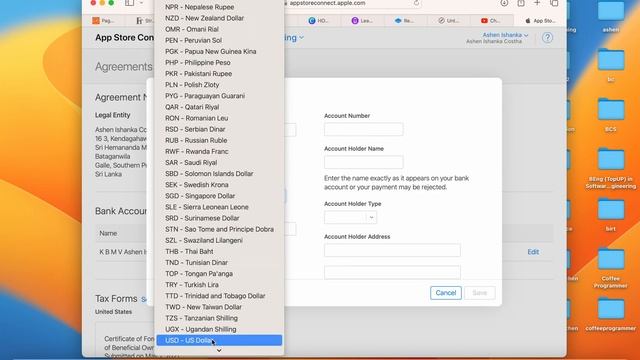
Task: Open Safari share icon
Action: pyautogui.click(x=521, y=3)
